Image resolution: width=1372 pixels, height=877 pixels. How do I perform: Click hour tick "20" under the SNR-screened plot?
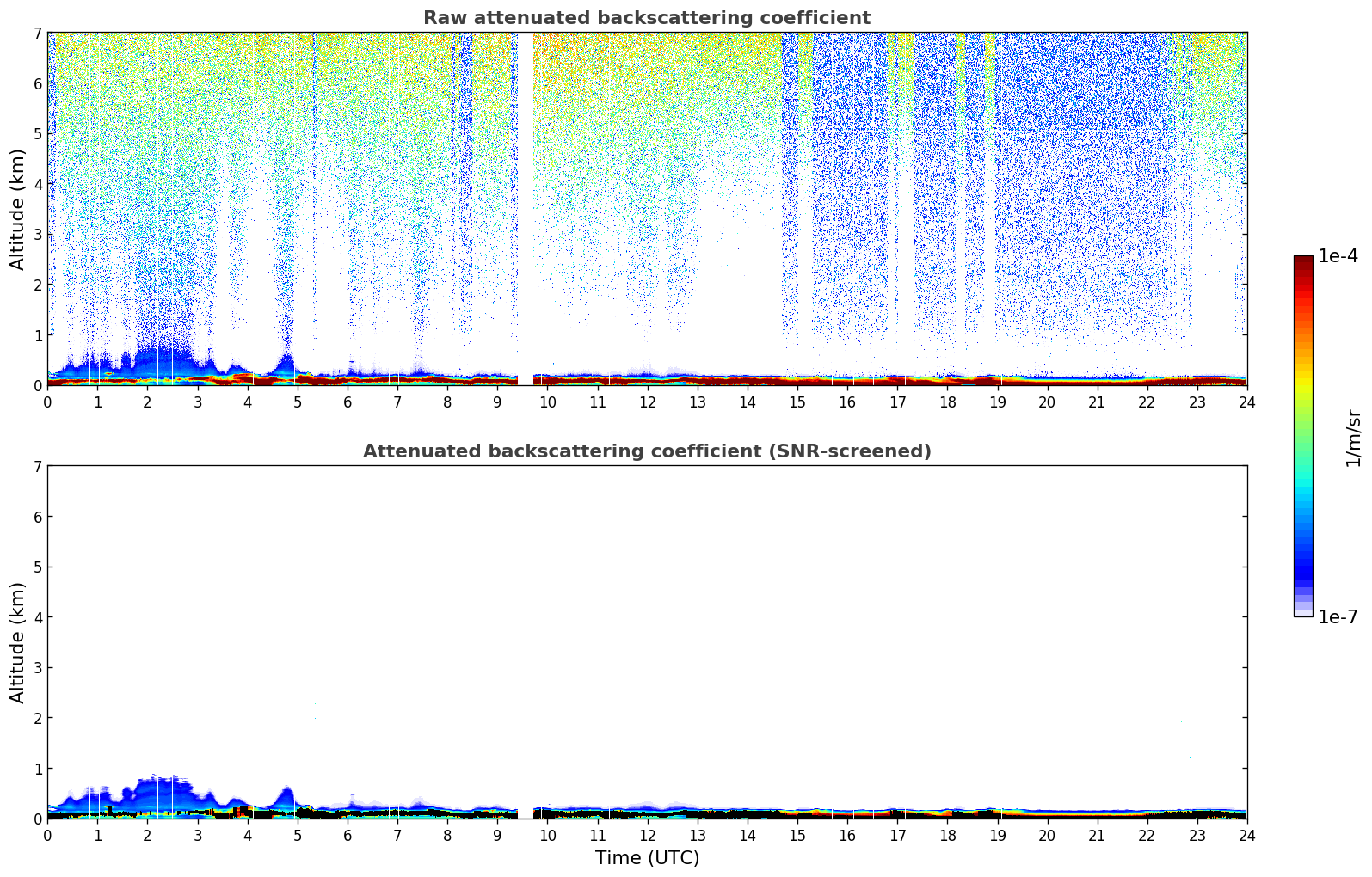1047,835
